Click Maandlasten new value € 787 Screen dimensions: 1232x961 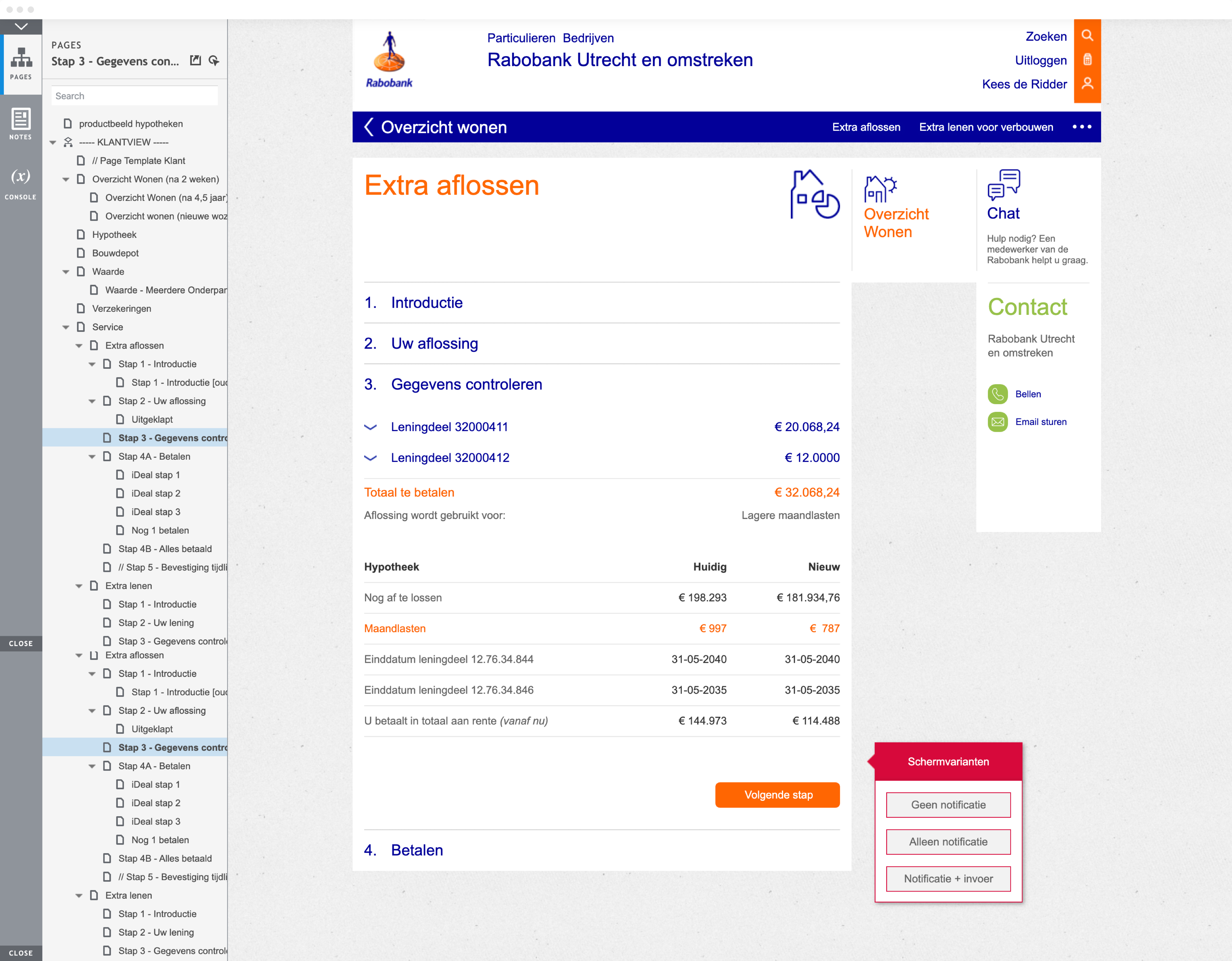coord(824,628)
